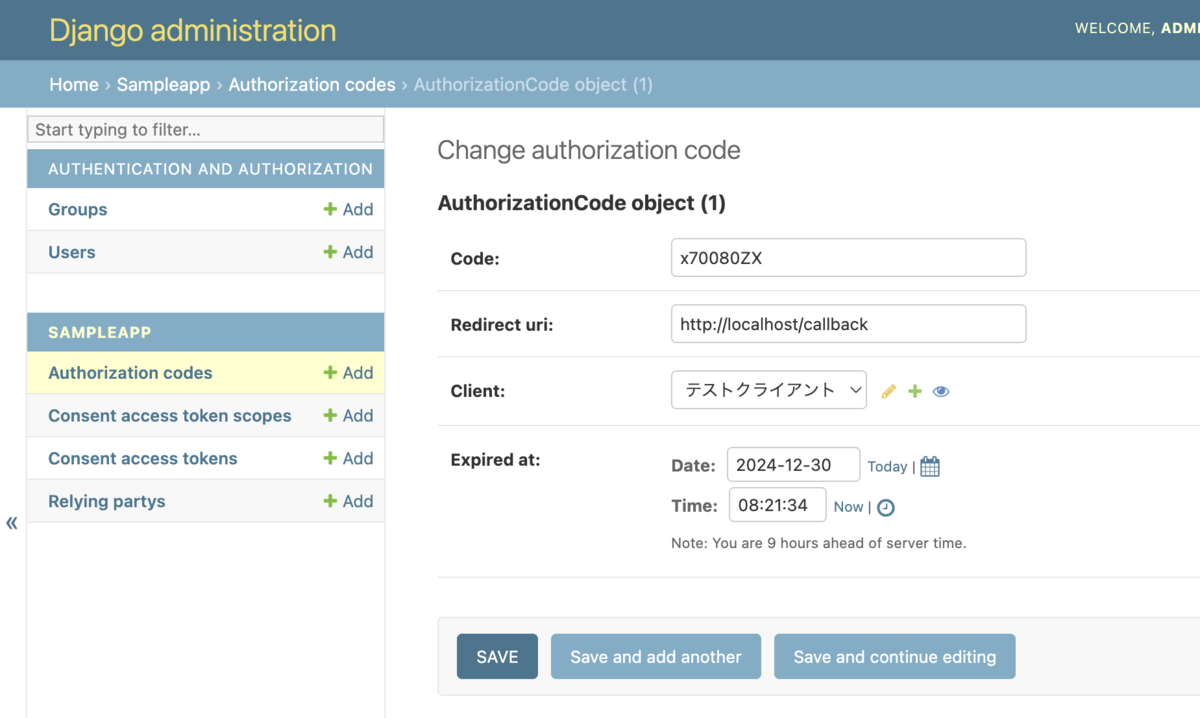Click Save and add another
Image resolution: width=1200 pixels, height=718 pixels.
click(x=656, y=657)
